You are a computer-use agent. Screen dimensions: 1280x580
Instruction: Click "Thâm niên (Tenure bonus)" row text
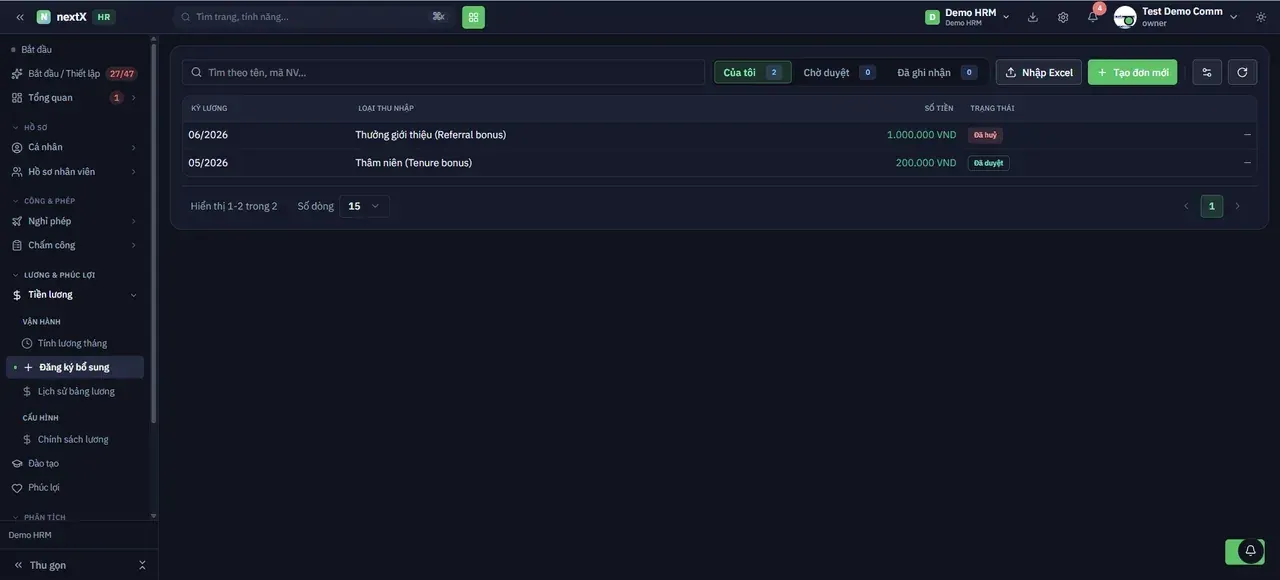tap(413, 163)
